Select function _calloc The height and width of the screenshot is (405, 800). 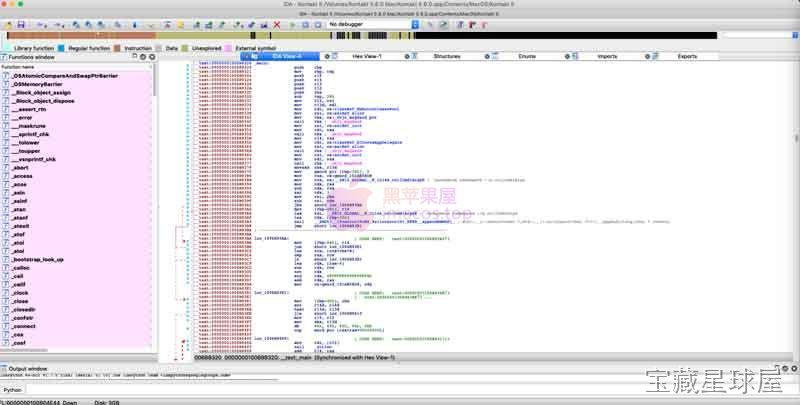[21, 268]
